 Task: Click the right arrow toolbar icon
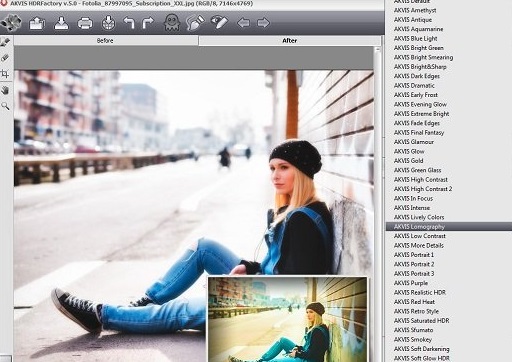(x=263, y=23)
